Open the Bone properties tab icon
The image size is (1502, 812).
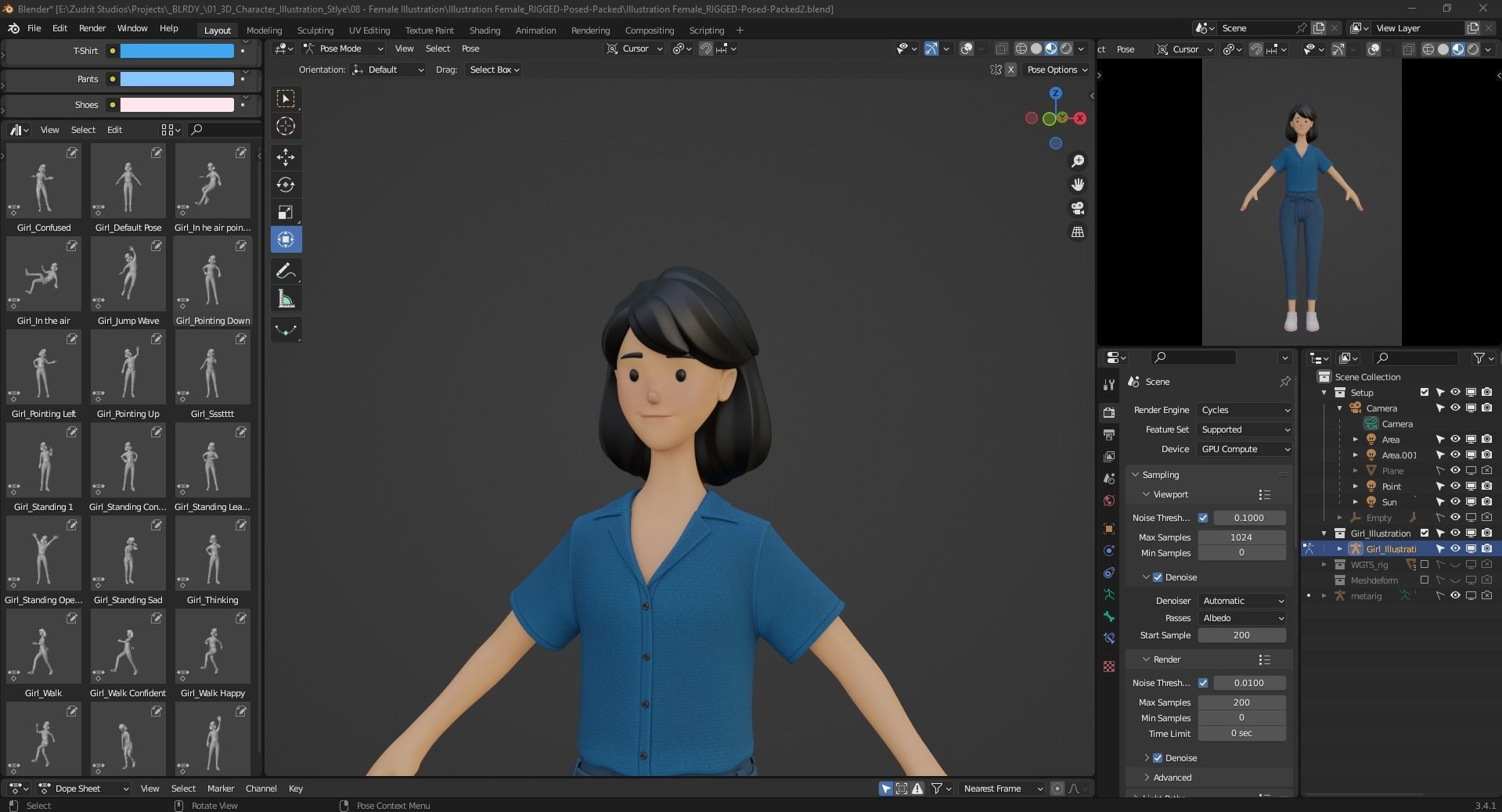[1108, 616]
